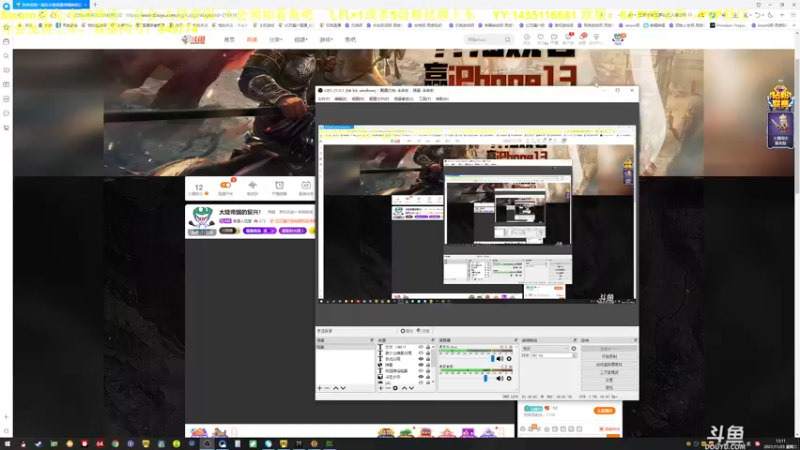
Task: Move source up in OBS Sources panel
Action: tap(404, 388)
